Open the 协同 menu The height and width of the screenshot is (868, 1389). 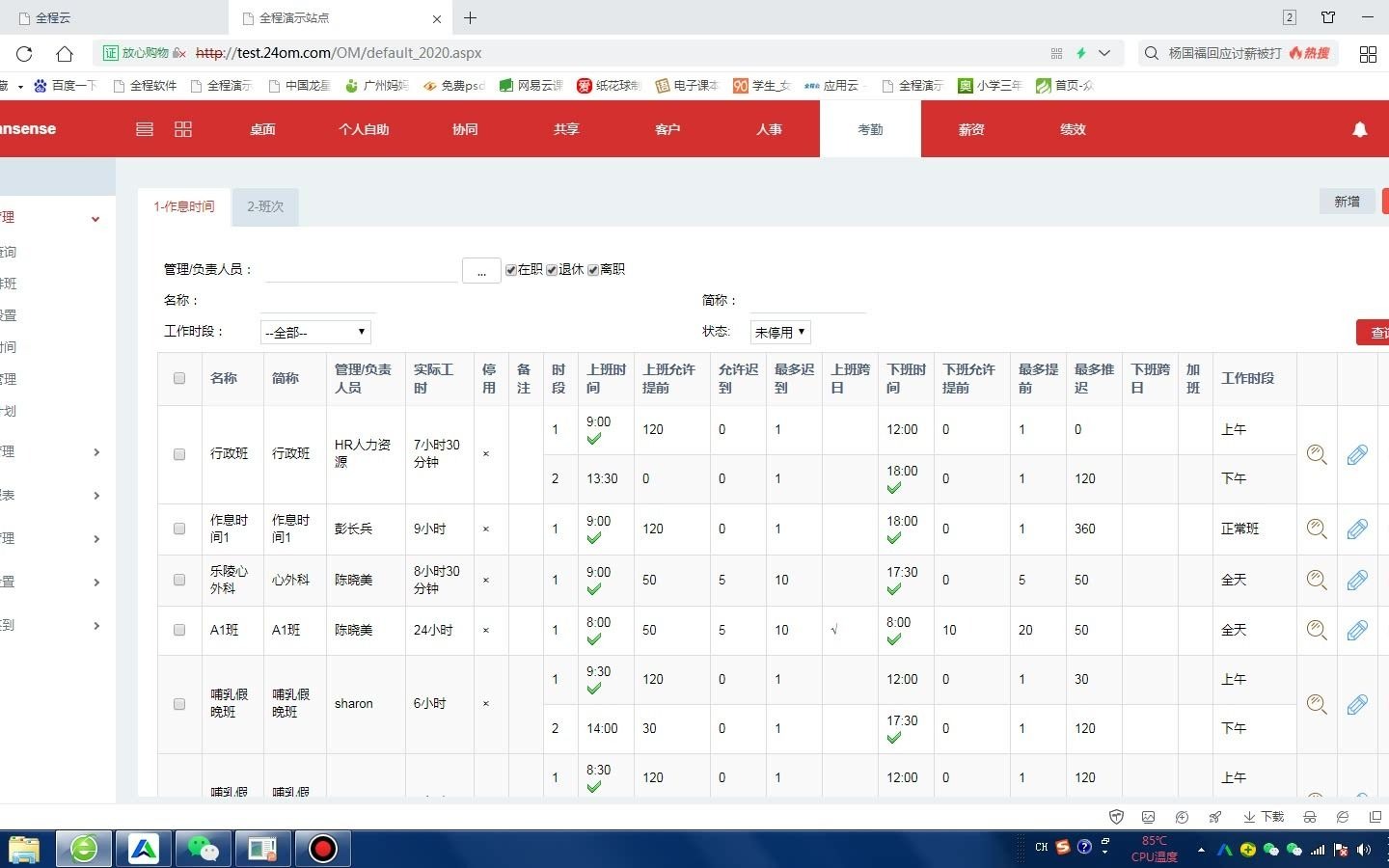click(x=465, y=129)
